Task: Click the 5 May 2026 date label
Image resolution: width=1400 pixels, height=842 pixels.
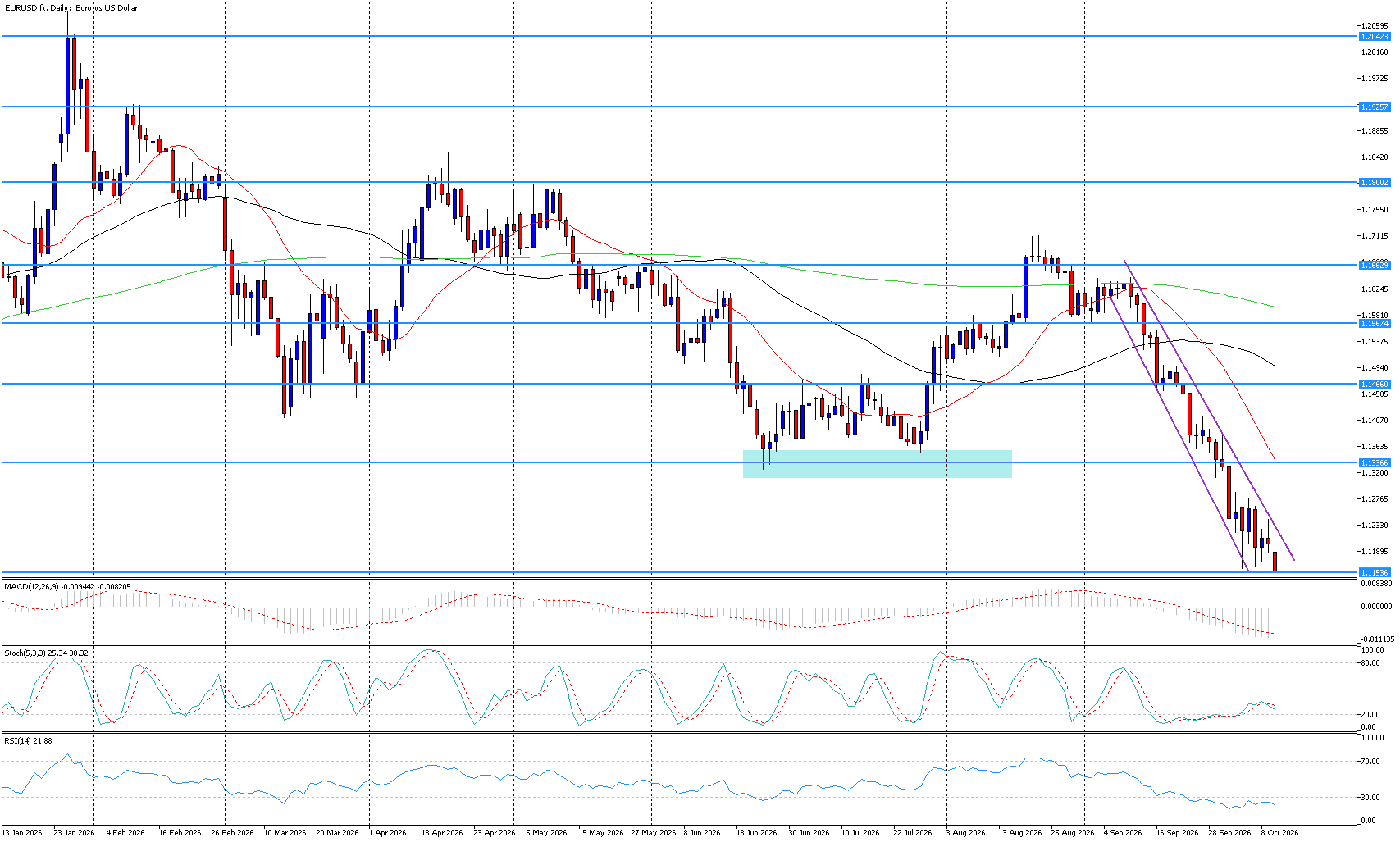Action: [546, 833]
